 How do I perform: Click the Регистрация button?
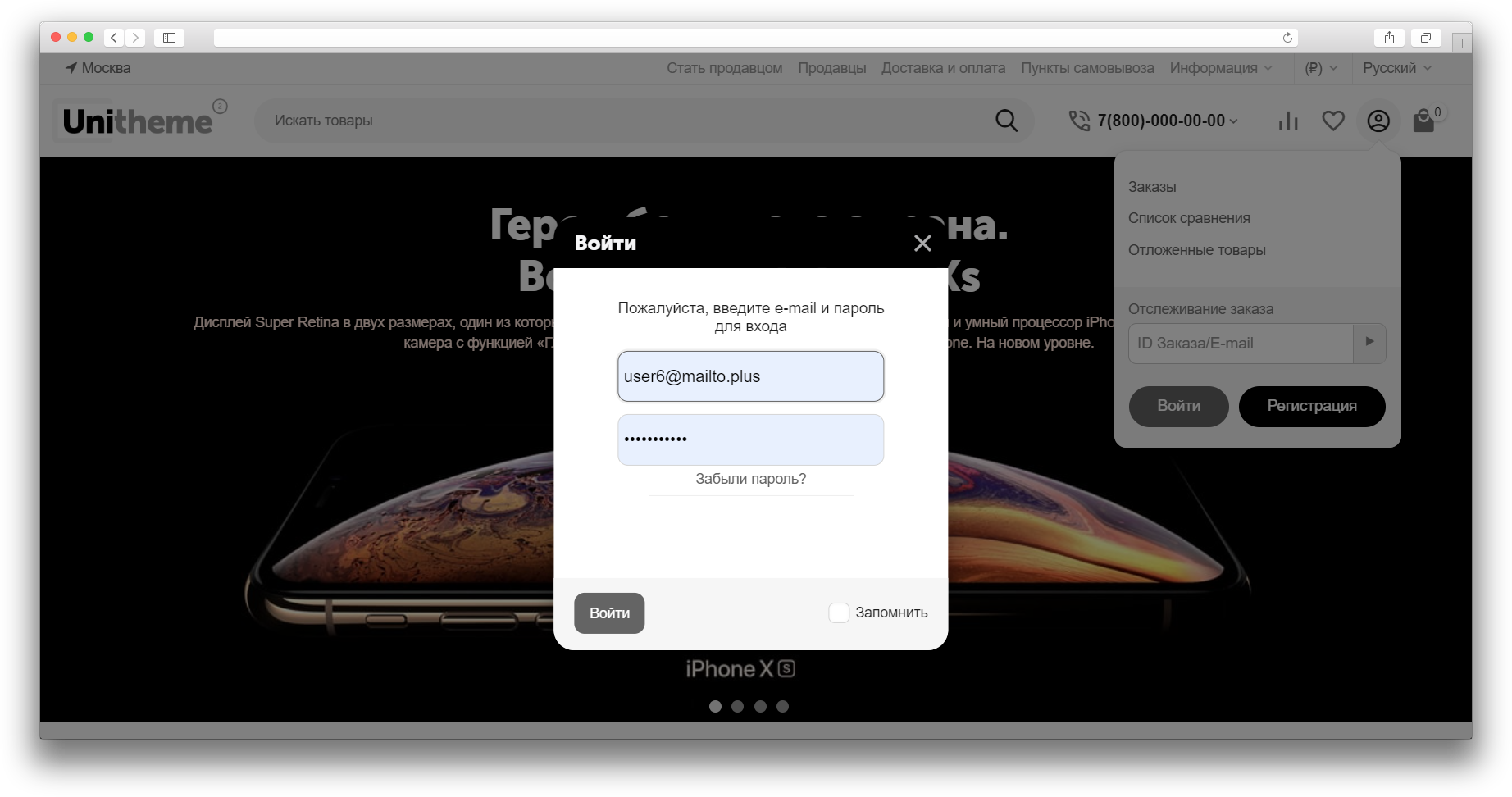(1312, 406)
